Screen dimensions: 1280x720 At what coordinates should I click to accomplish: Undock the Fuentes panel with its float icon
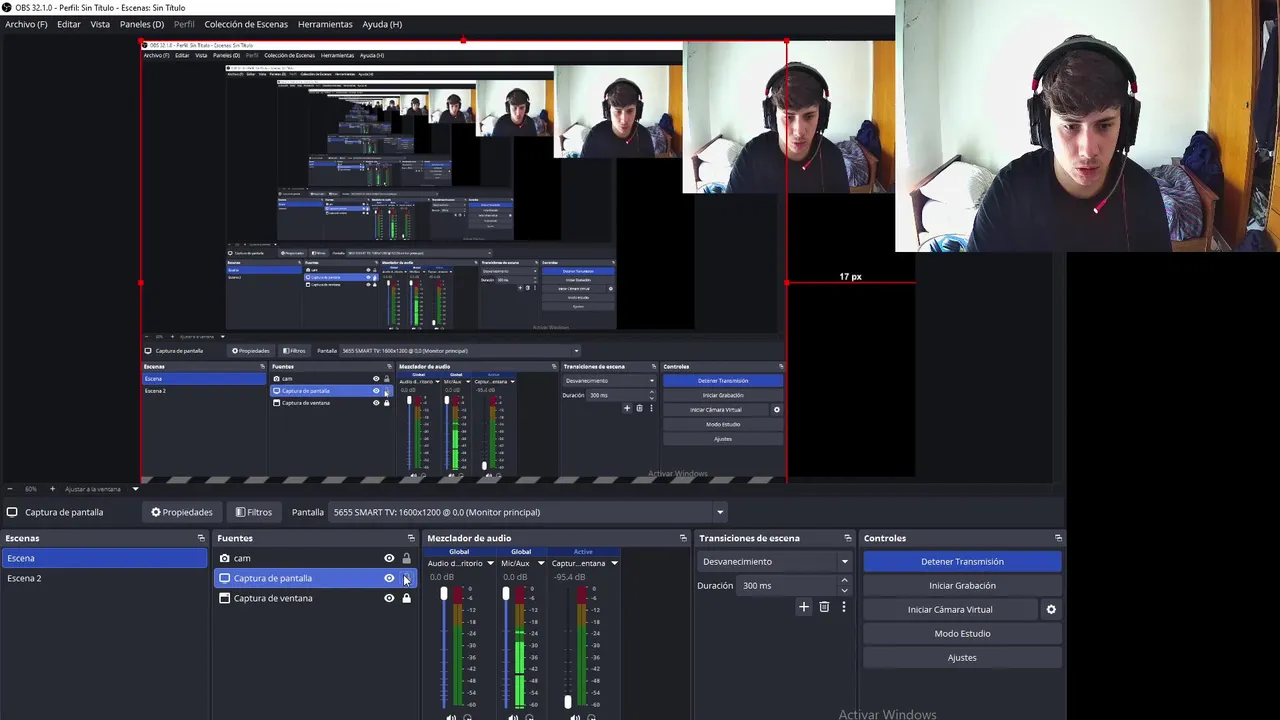(410, 538)
